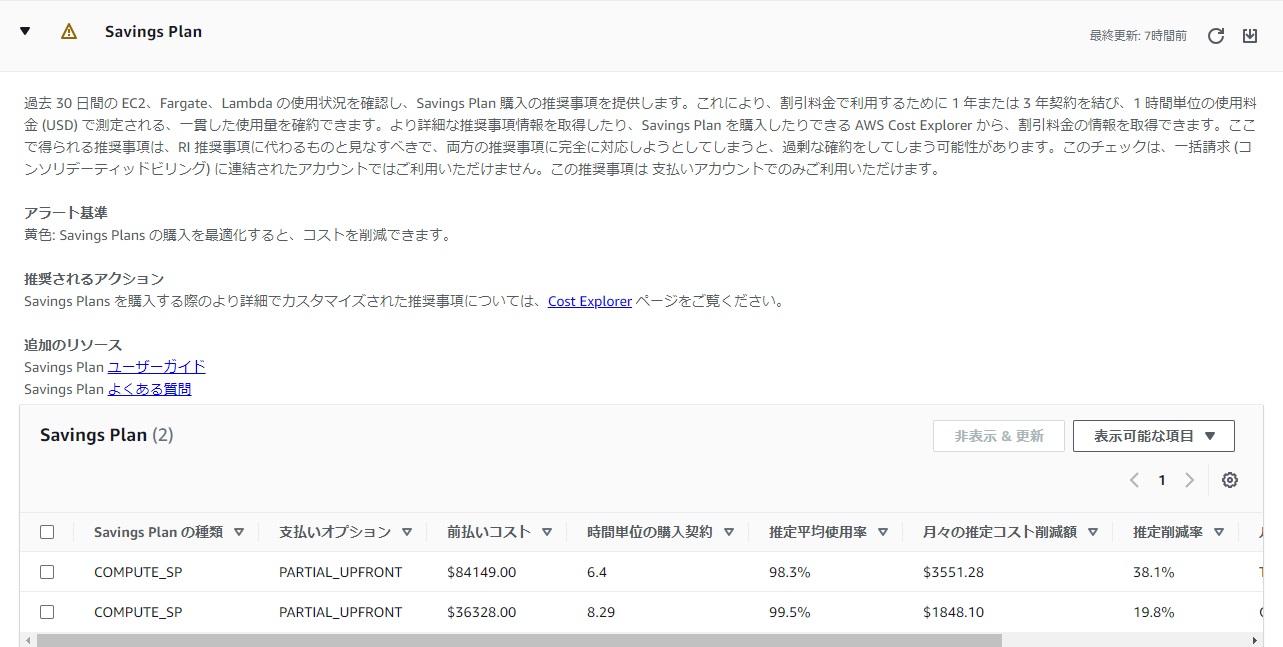Click the 99.5% utilization cell
Viewport: 1283px width, 647px height.
(x=789, y=612)
